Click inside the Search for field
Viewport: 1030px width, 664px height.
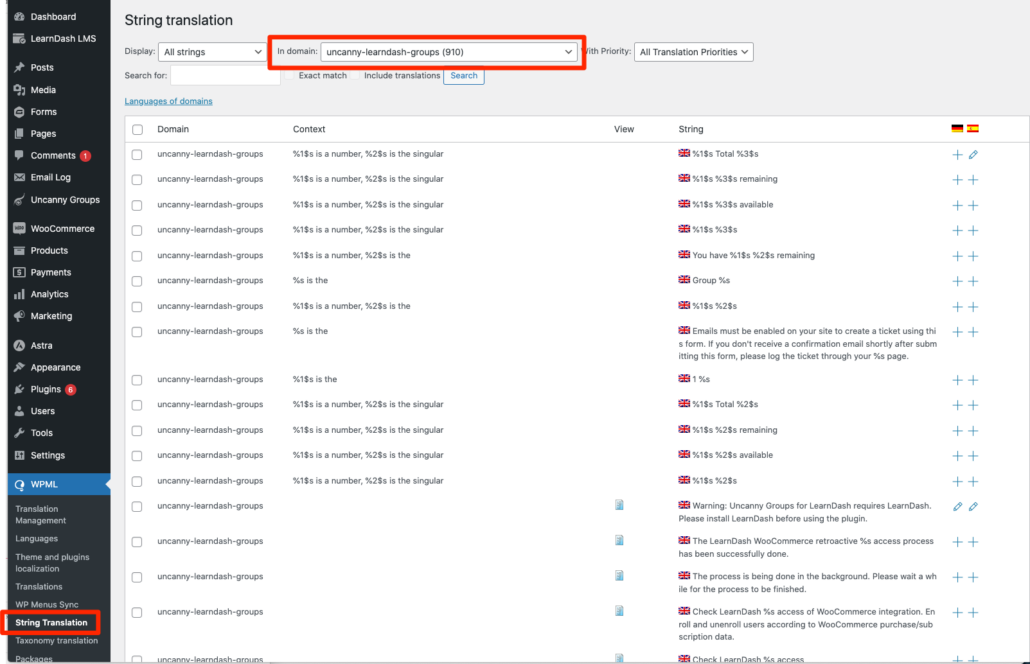pyautogui.click(x=224, y=75)
